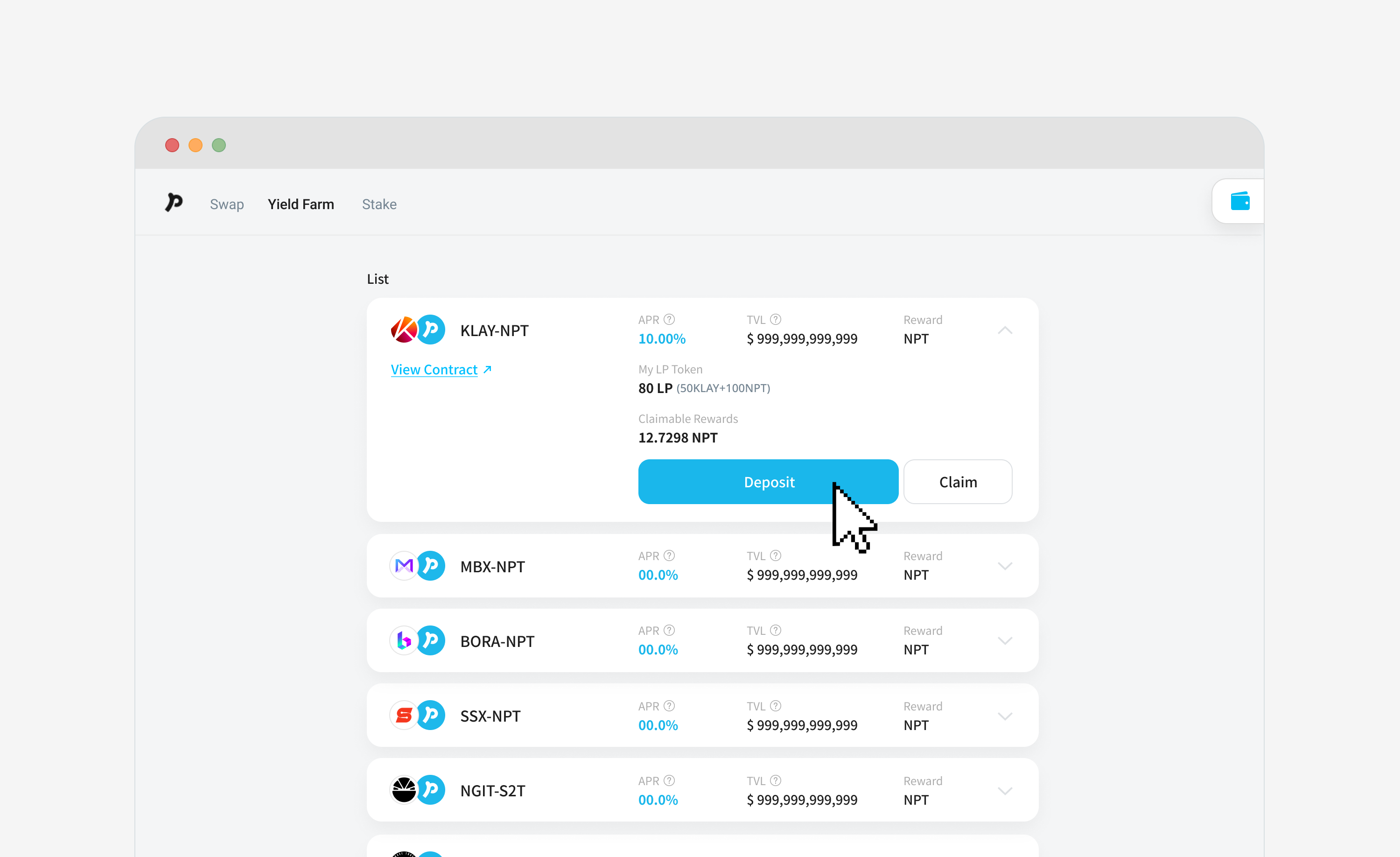
Task: Click the List heading
Action: pos(378,279)
